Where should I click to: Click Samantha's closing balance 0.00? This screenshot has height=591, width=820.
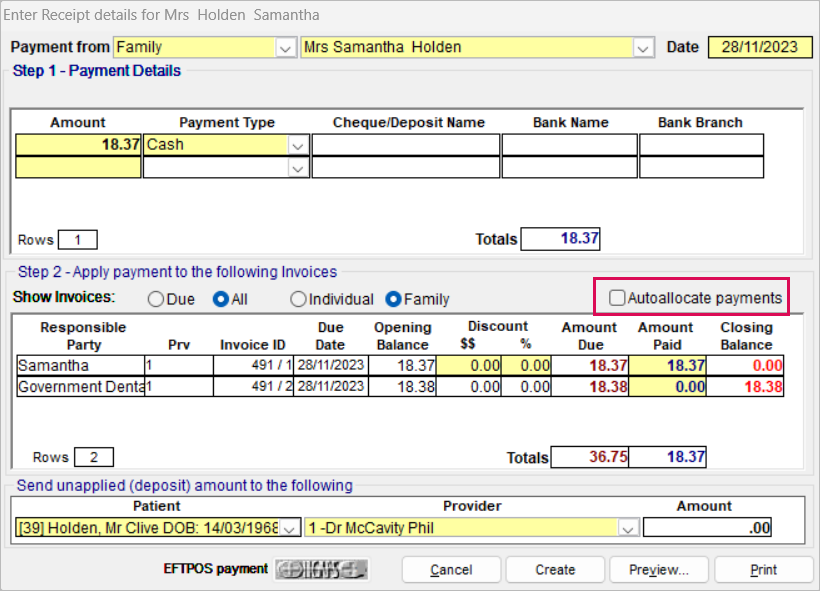745,365
